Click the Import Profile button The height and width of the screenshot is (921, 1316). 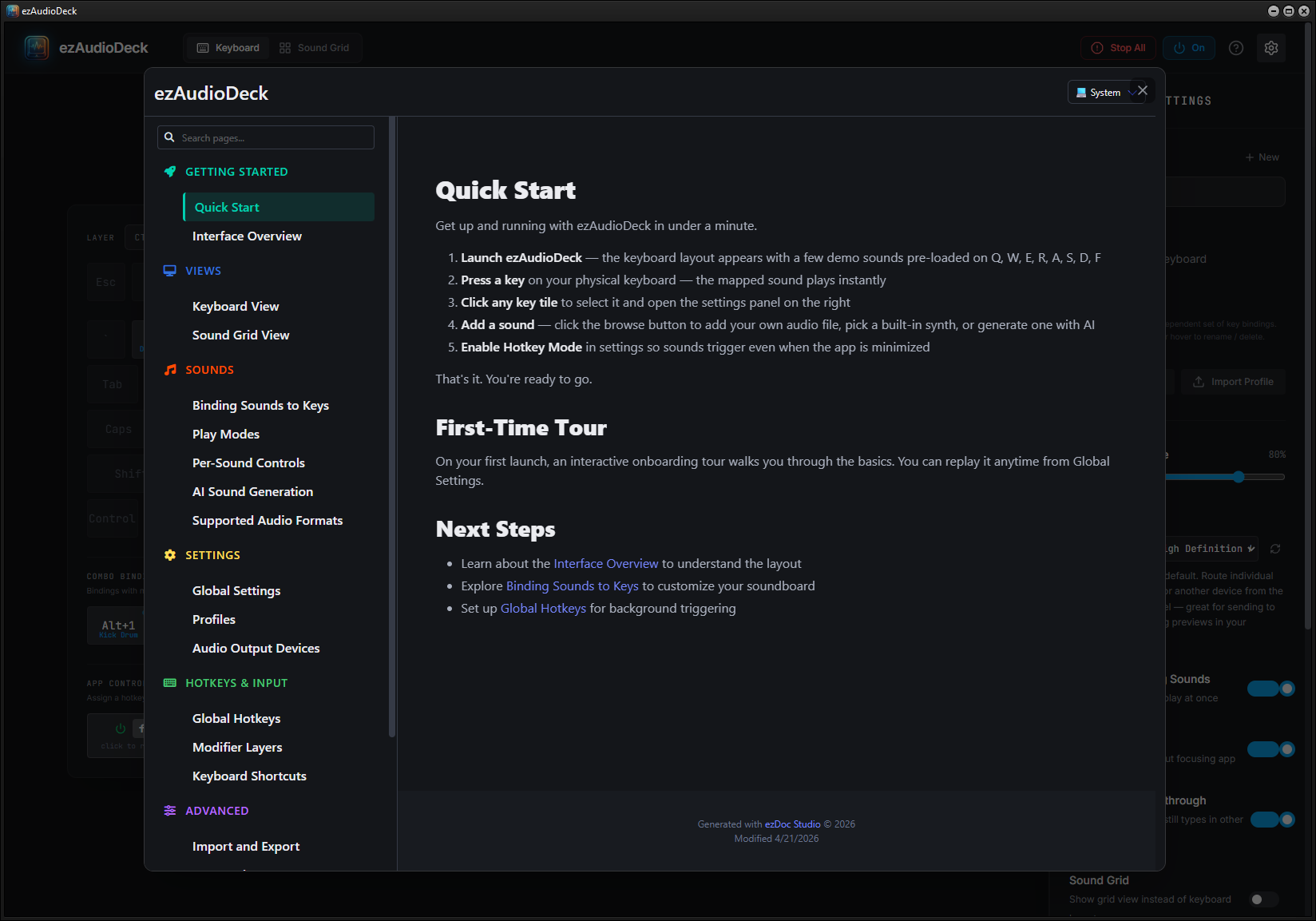point(1234,382)
